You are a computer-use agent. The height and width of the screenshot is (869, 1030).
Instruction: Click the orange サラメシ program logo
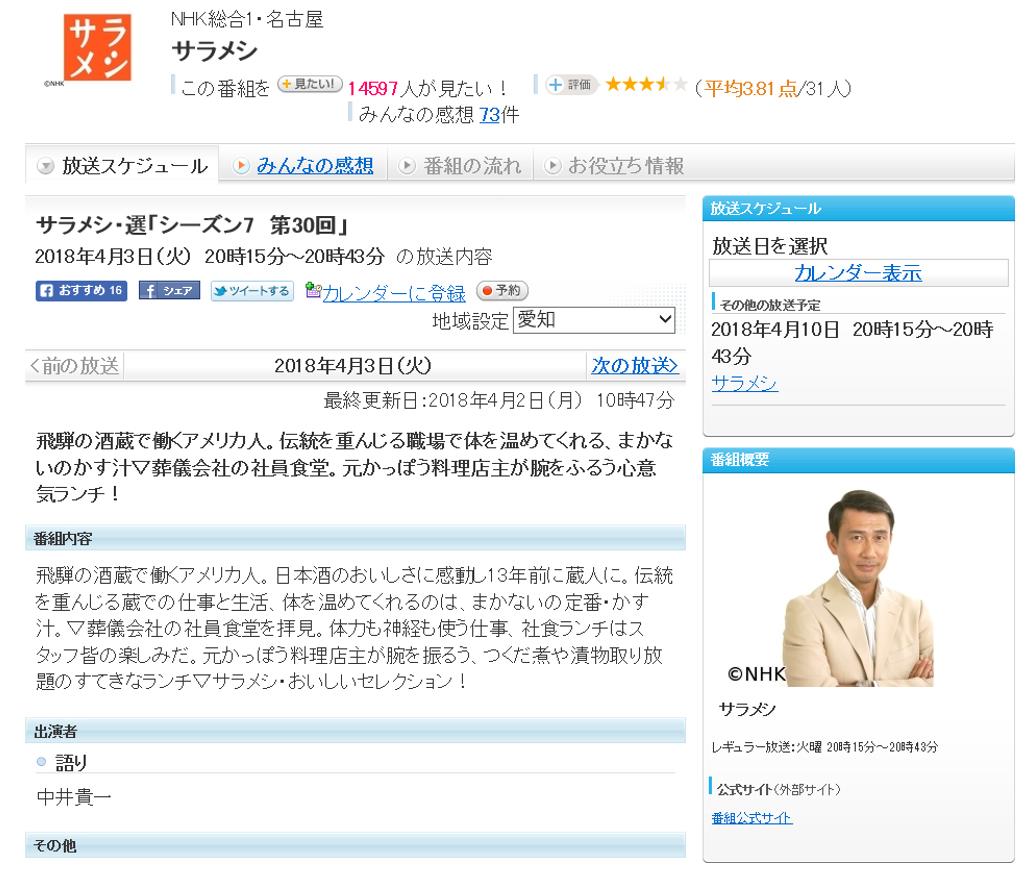[x=97, y=47]
